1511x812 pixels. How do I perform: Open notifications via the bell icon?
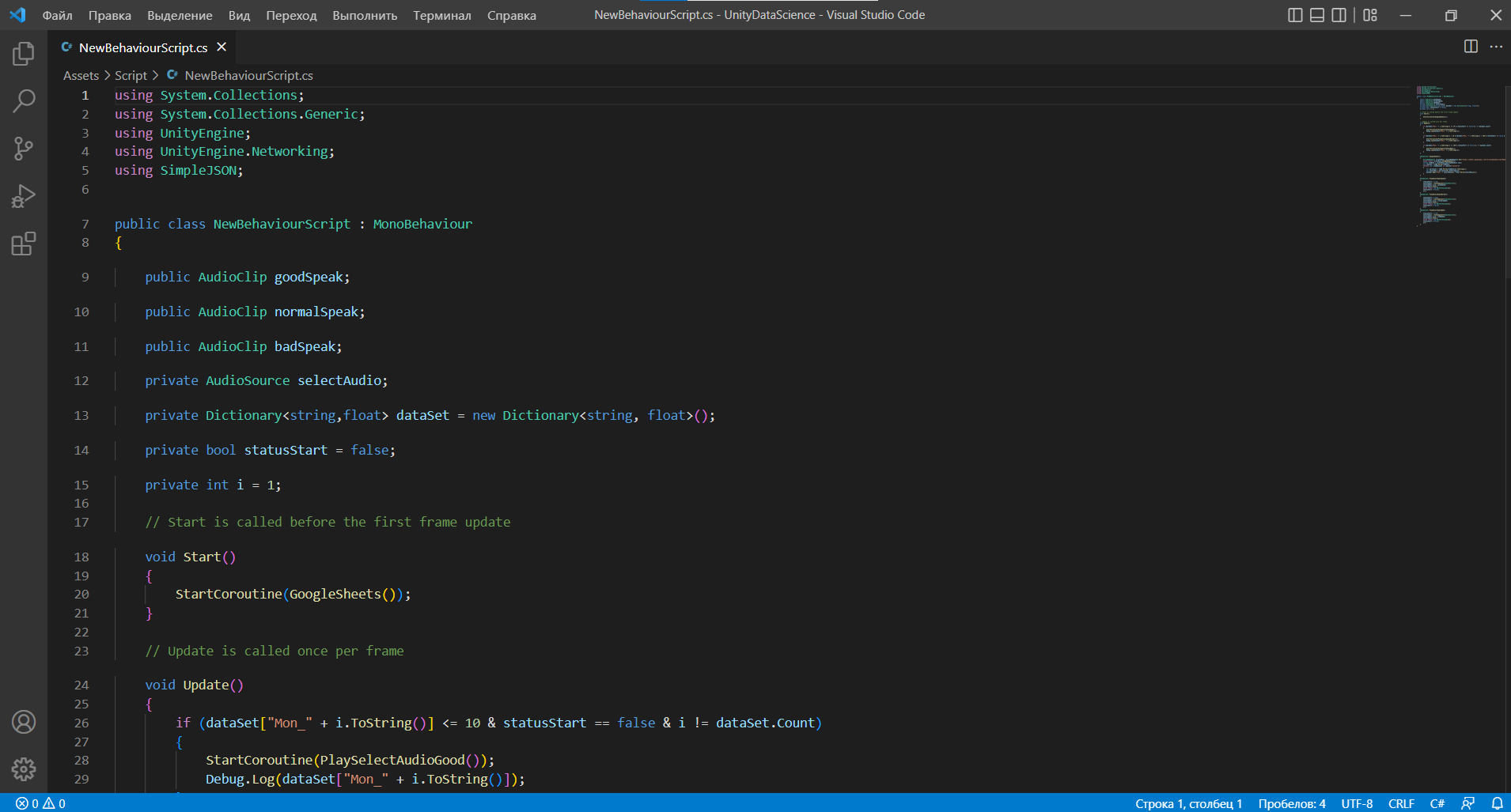[x=1498, y=803]
